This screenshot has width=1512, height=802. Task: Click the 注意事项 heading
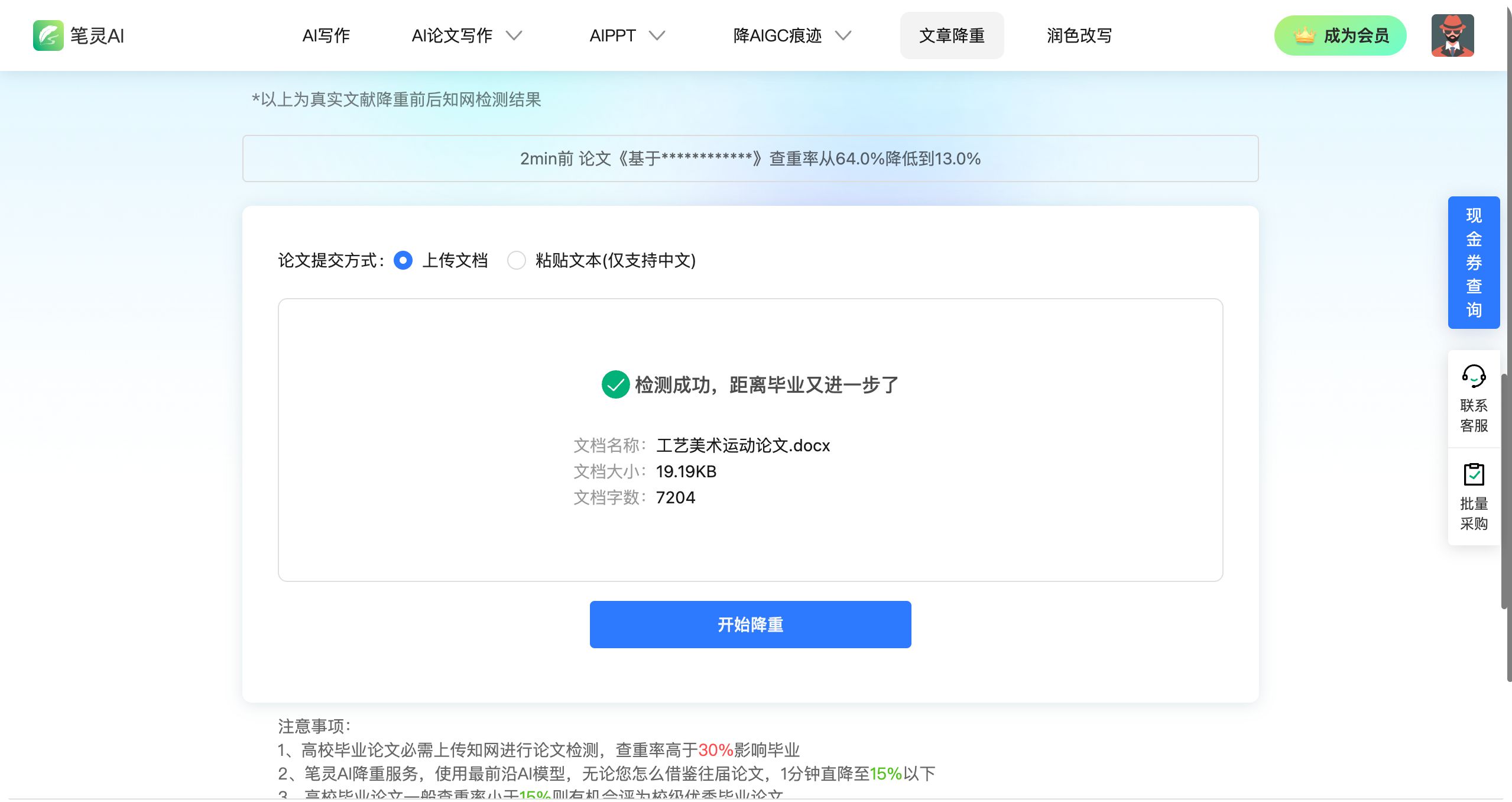[x=314, y=726]
